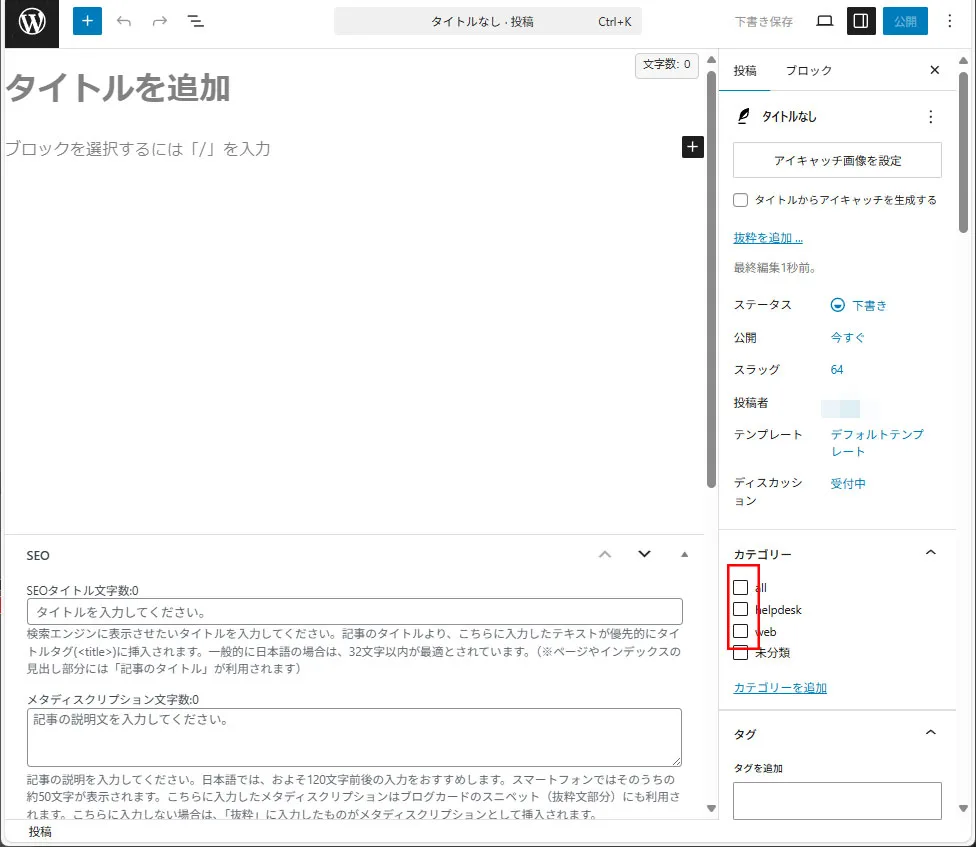This screenshot has width=976, height=847.
Task: Open the document overview list icon
Action: click(196, 21)
